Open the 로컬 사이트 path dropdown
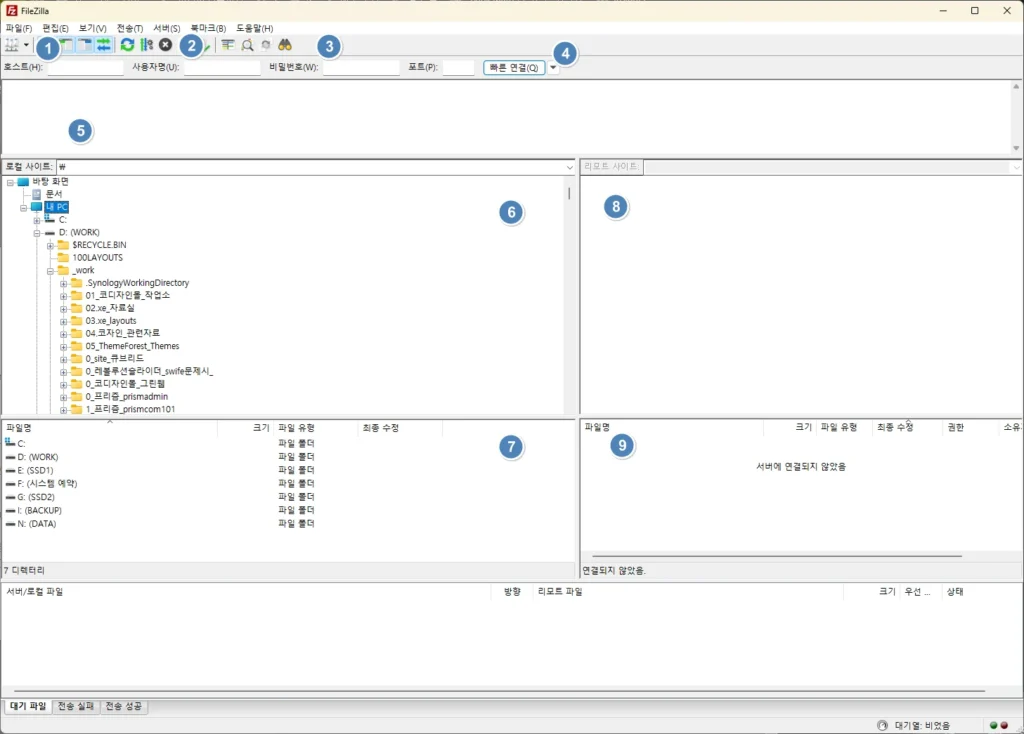The width and height of the screenshot is (1024, 734). 569,167
